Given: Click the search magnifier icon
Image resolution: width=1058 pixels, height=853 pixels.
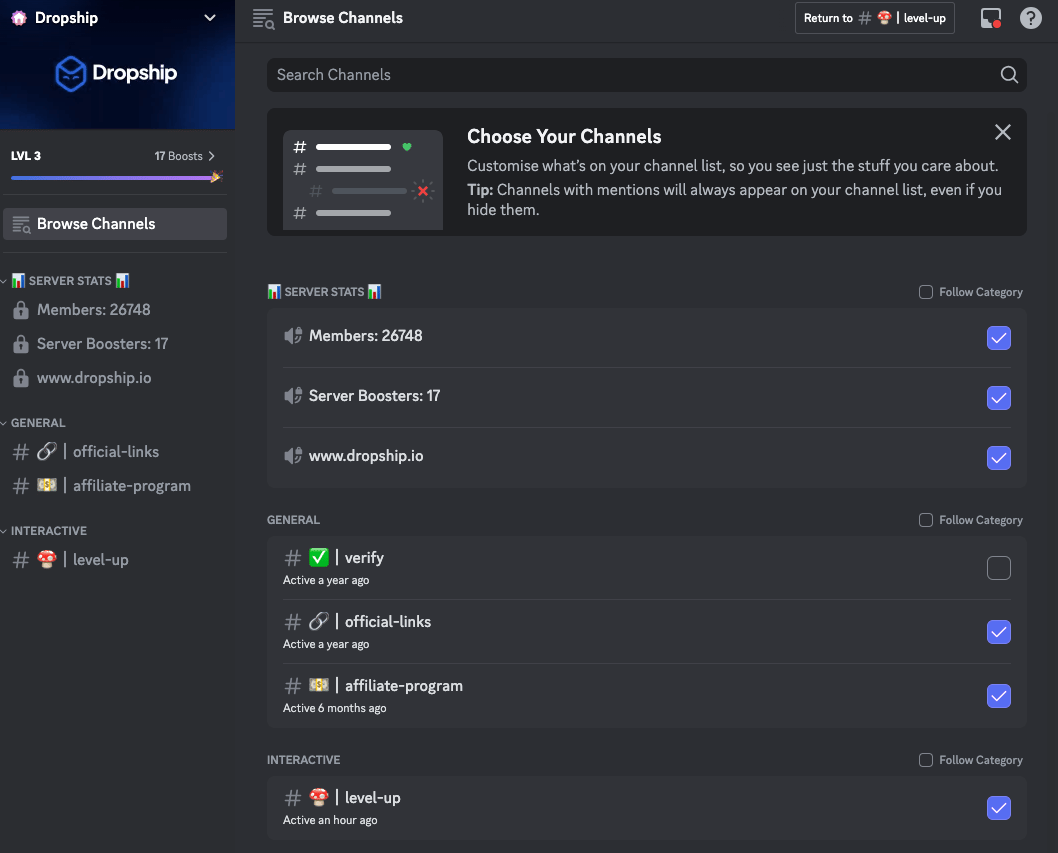Looking at the screenshot, I should [1009, 75].
